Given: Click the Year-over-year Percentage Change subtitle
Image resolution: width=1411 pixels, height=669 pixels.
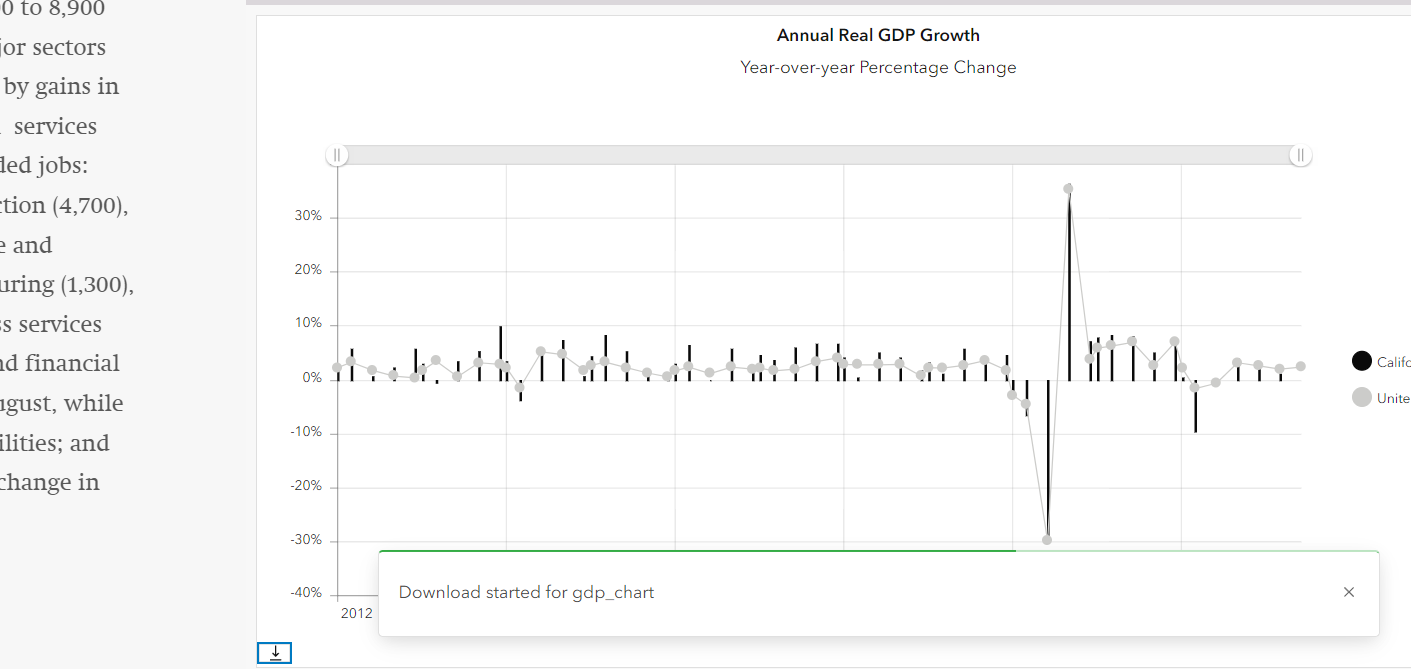Looking at the screenshot, I should (x=878, y=68).
